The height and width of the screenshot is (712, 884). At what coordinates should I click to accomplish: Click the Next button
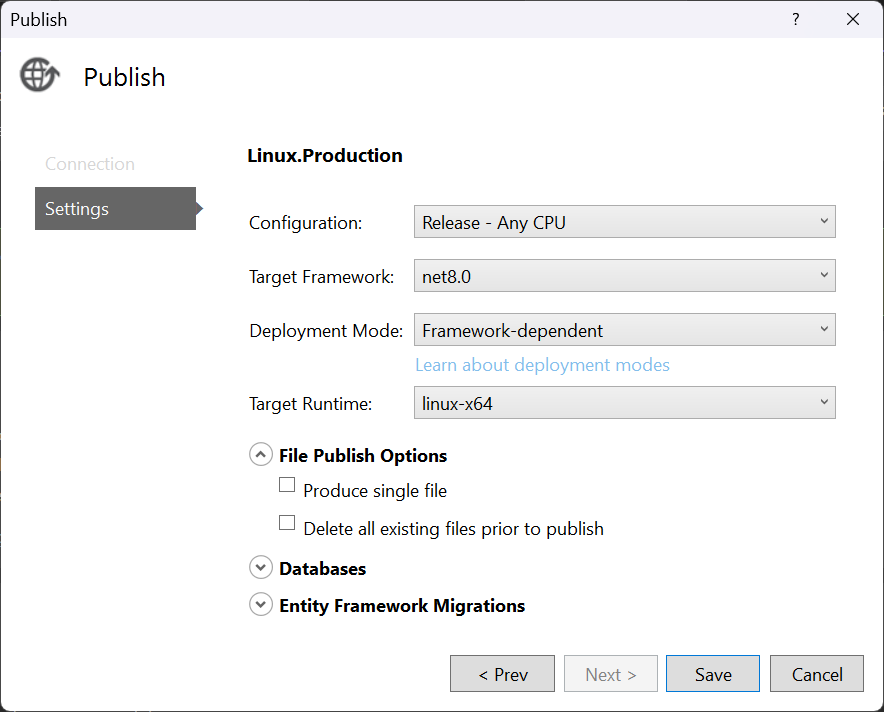[x=611, y=674]
